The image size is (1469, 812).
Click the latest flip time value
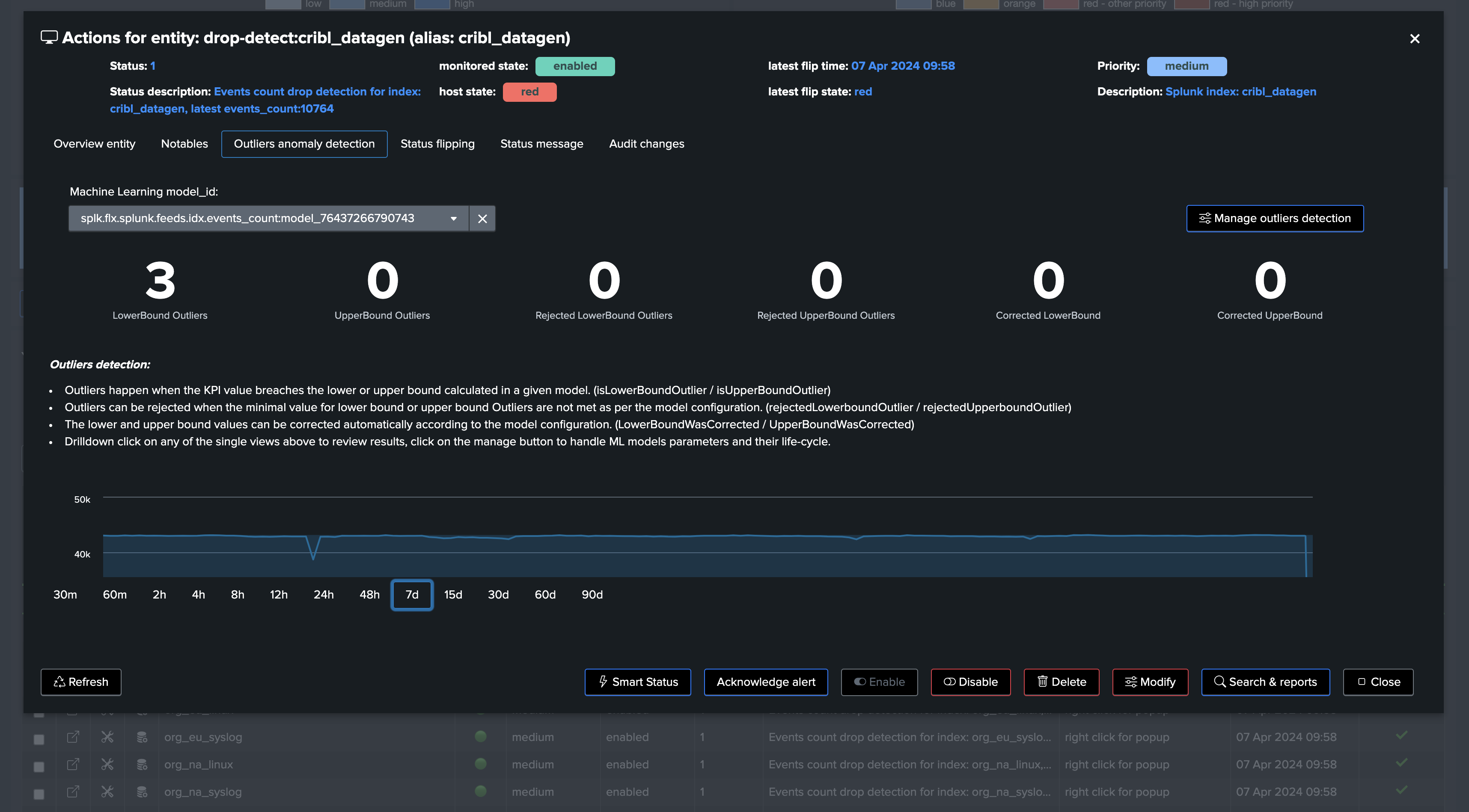coord(903,66)
